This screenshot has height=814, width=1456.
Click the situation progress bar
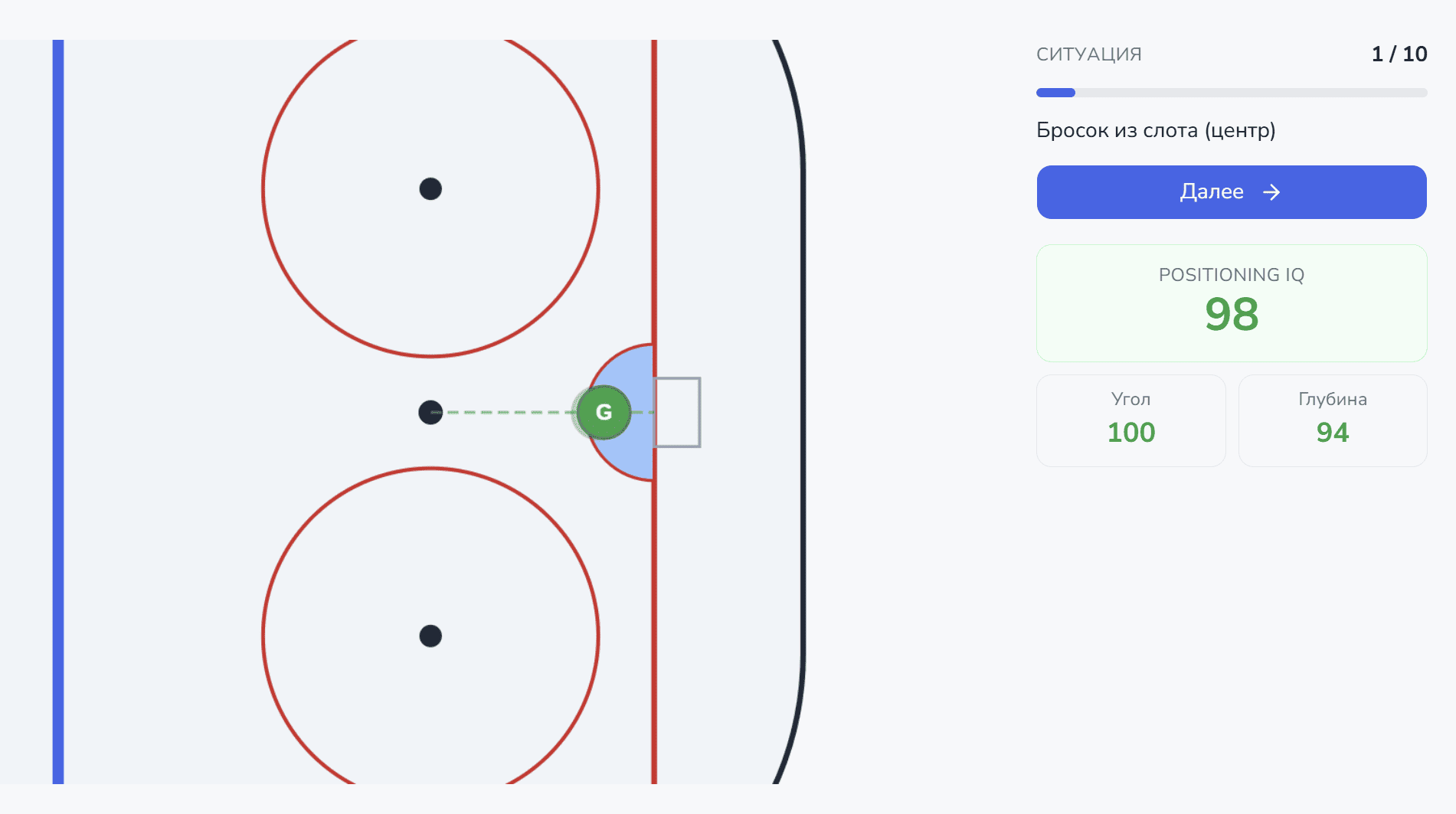pos(1232,93)
